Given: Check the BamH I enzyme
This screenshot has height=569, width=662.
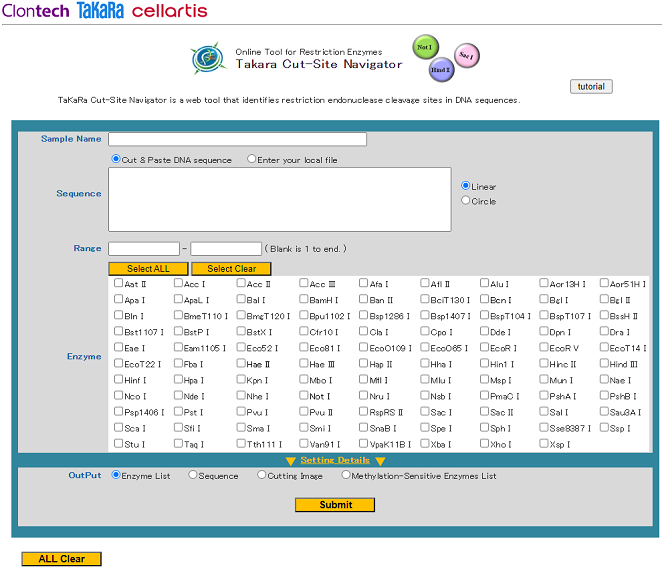Looking at the screenshot, I should [304, 299].
